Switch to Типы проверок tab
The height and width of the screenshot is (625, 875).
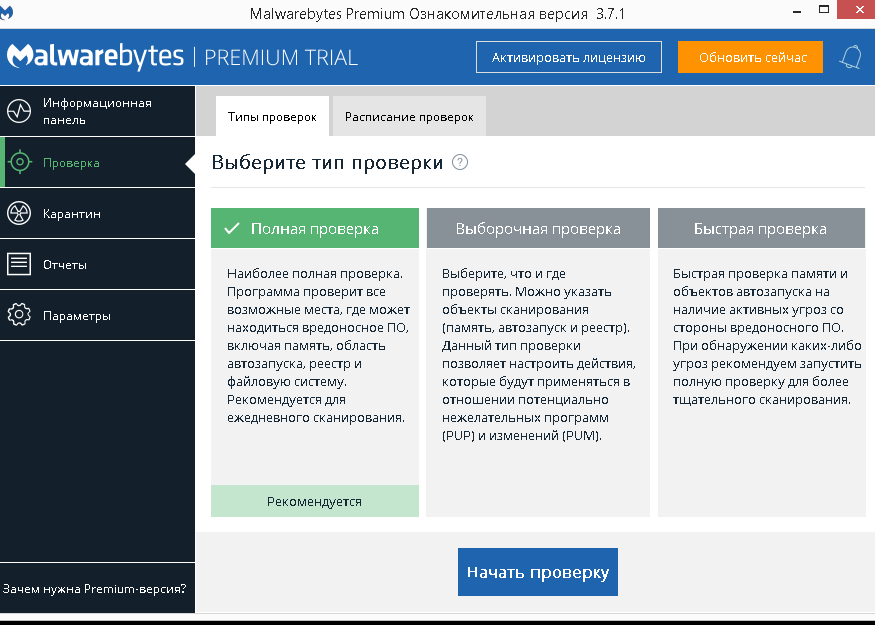coord(272,117)
